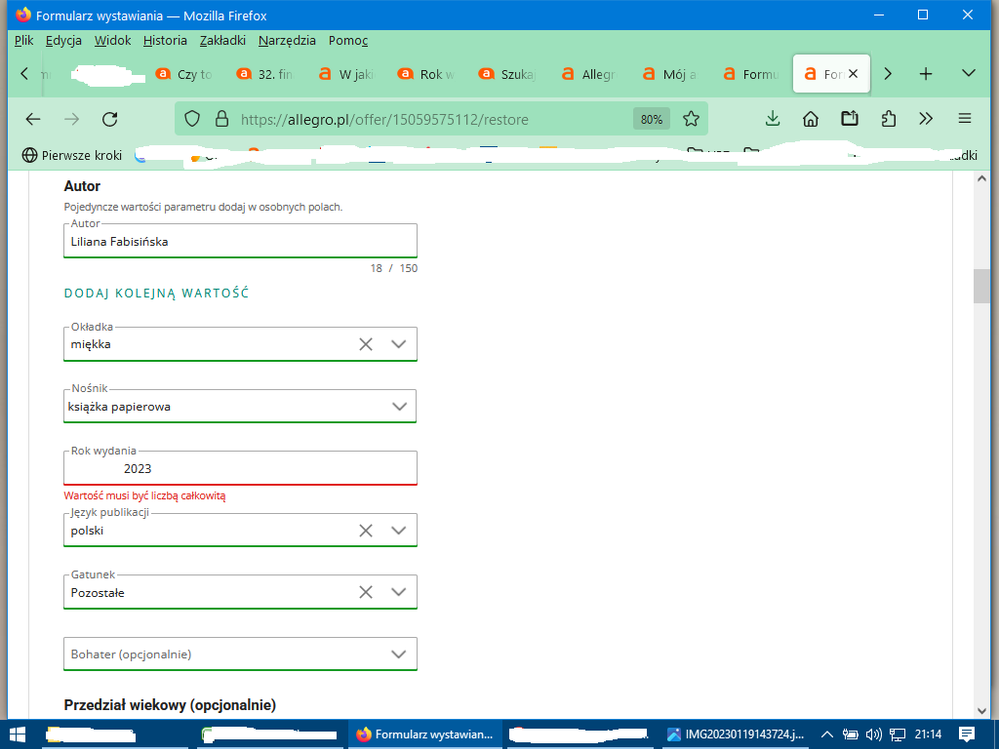Open the extensions puzzle icon
Viewport: 999px width, 749px height.
(x=888, y=119)
